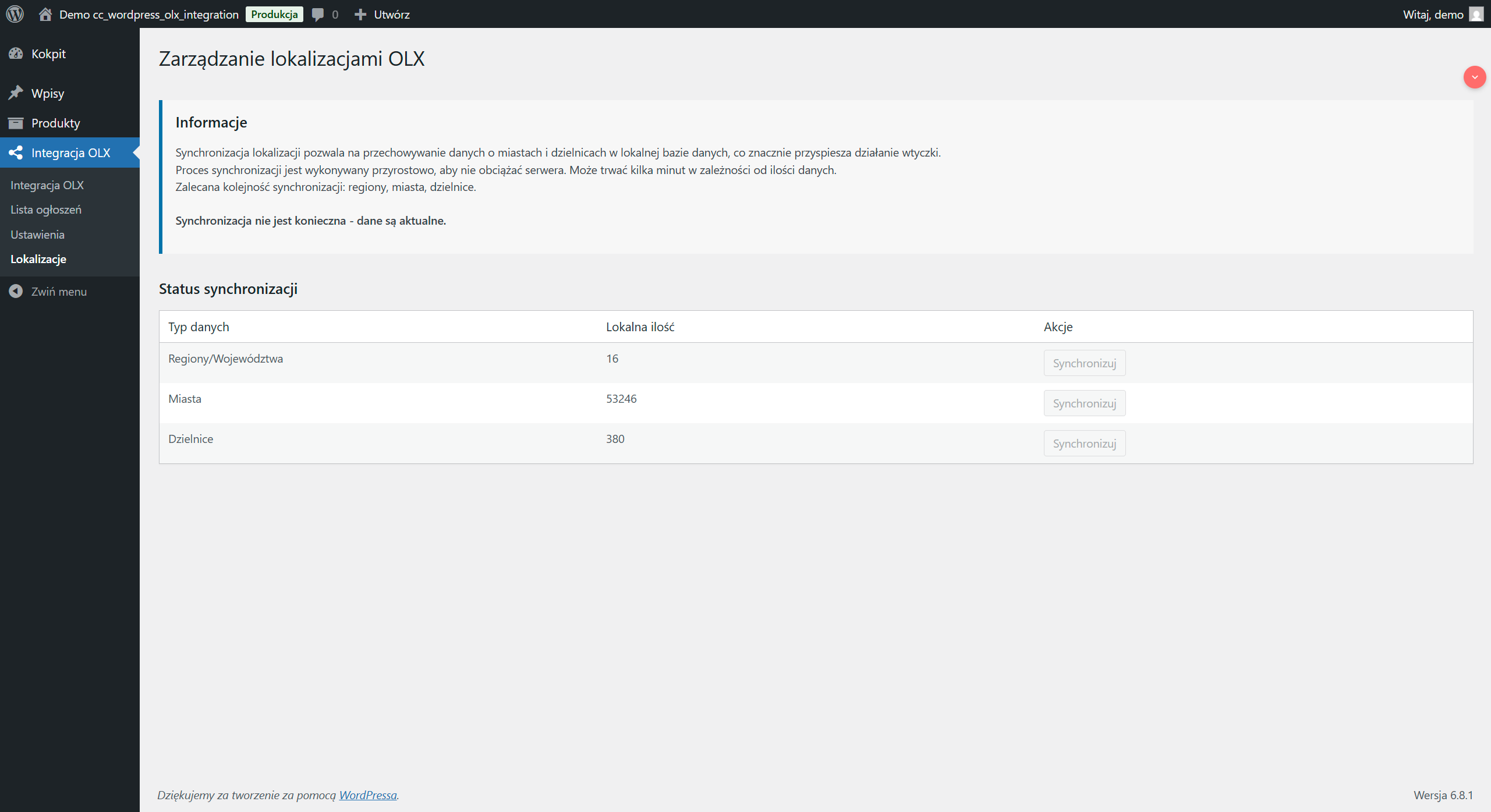Open the Ustawienia submenu item

tap(37, 235)
